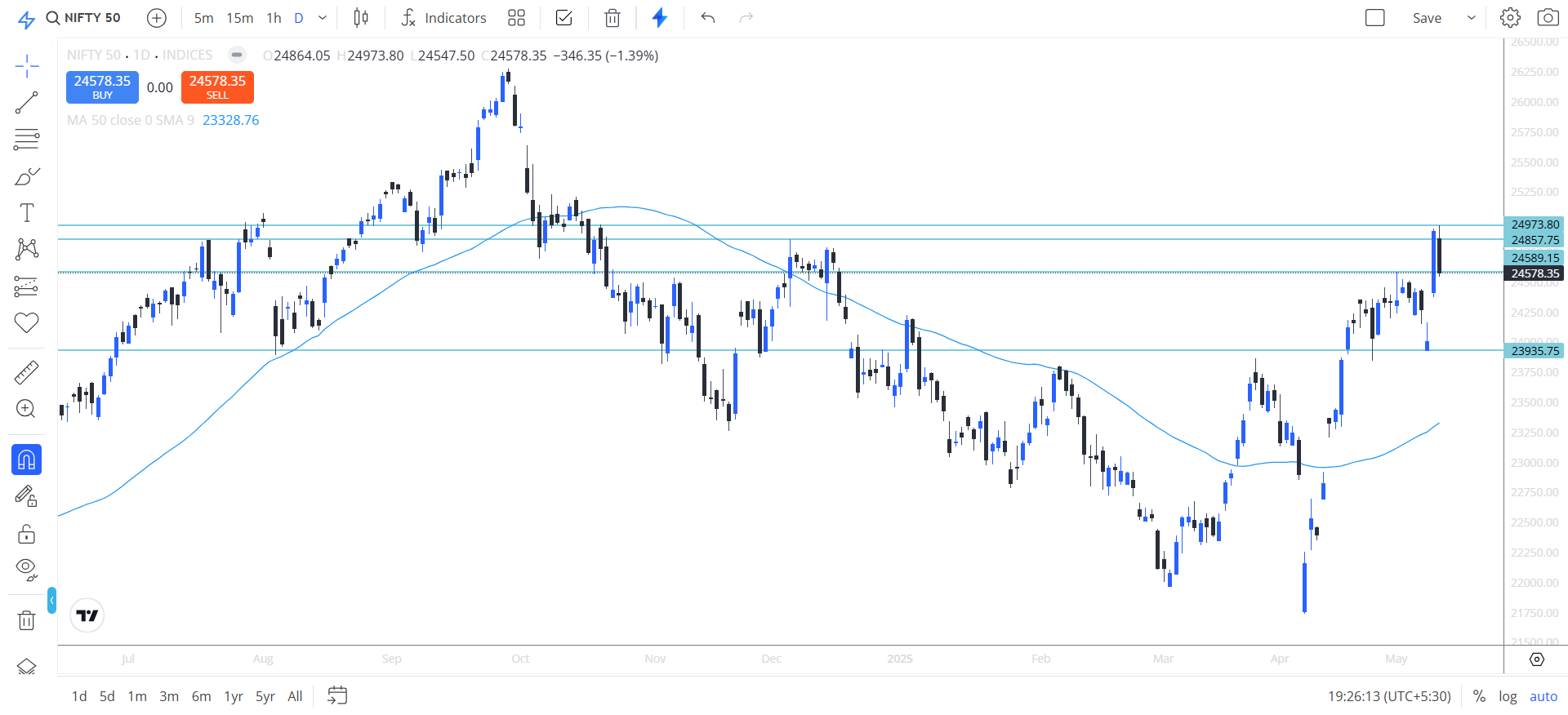
Task: Select the Text annotation tool
Action: coord(26,213)
